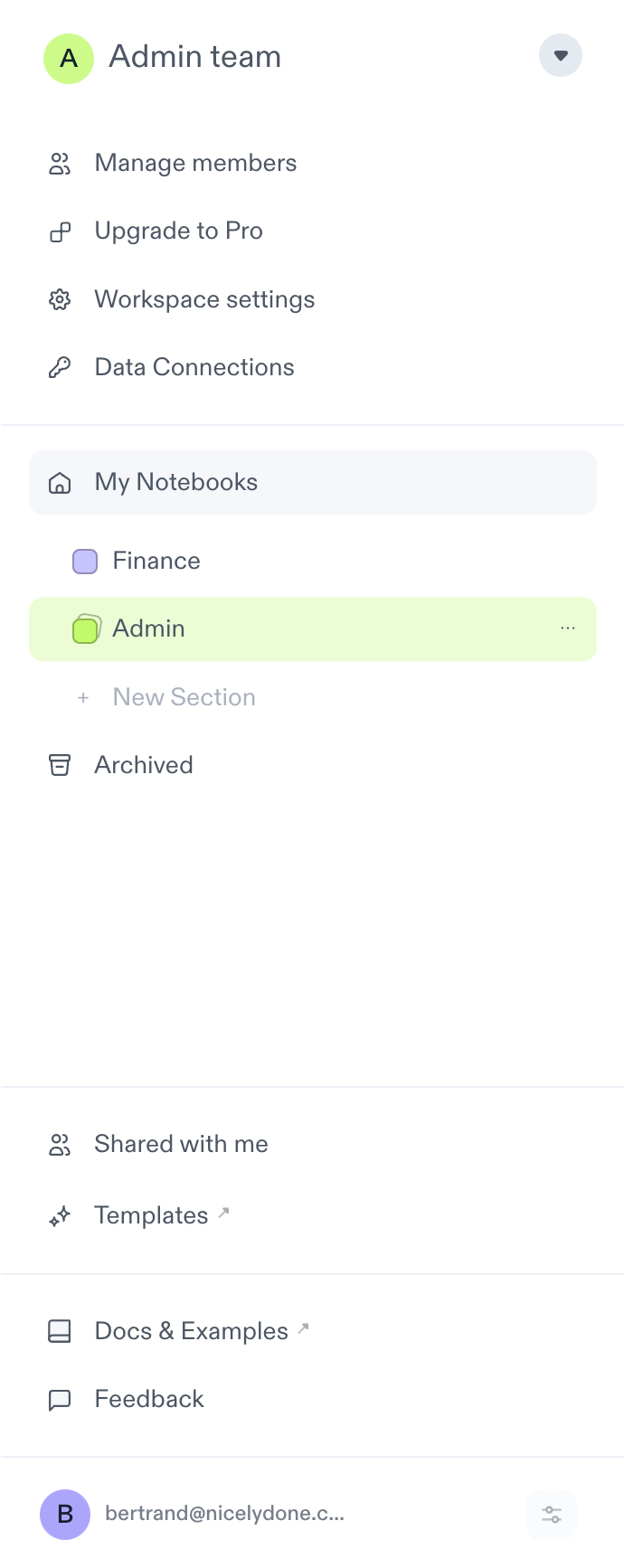
Task: Click the My Notebooks home icon
Action: click(x=59, y=482)
